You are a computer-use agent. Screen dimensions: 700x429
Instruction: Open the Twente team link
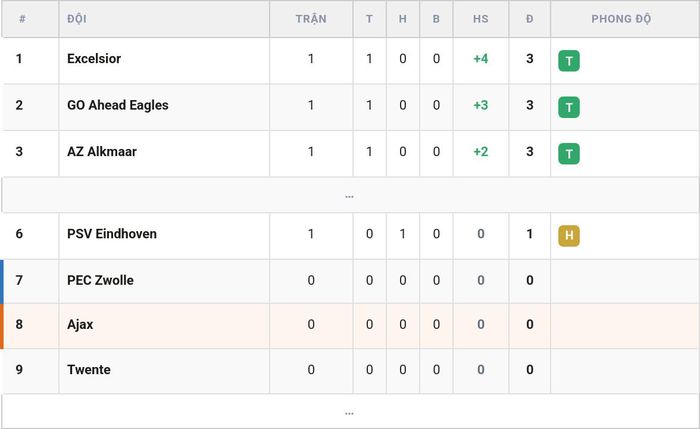pyautogui.click(x=89, y=370)
